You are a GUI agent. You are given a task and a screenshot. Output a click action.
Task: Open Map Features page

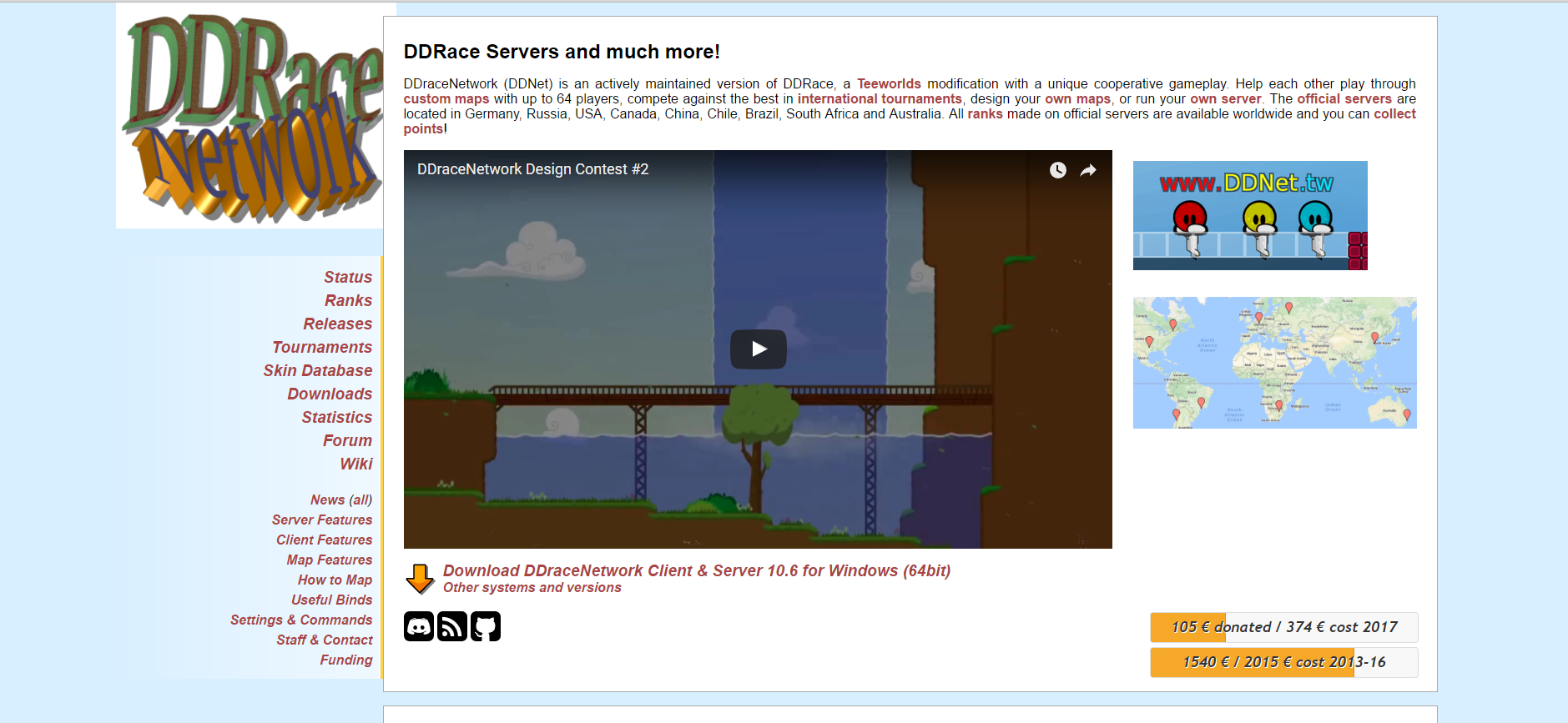pyautogui.click(x=330, y=560)
